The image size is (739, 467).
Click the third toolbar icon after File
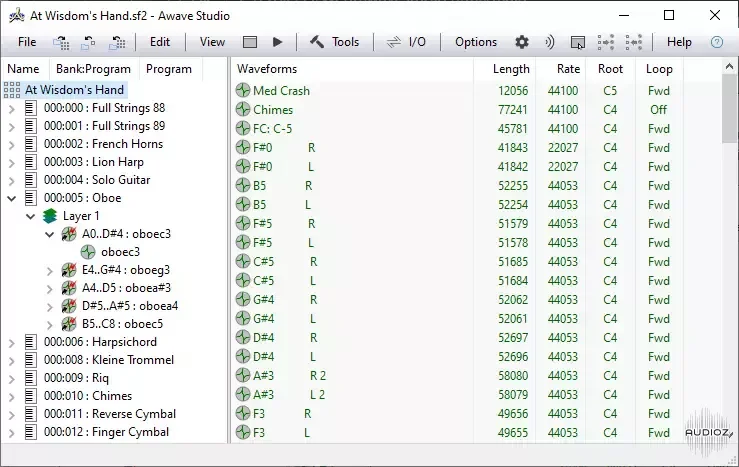117,43
